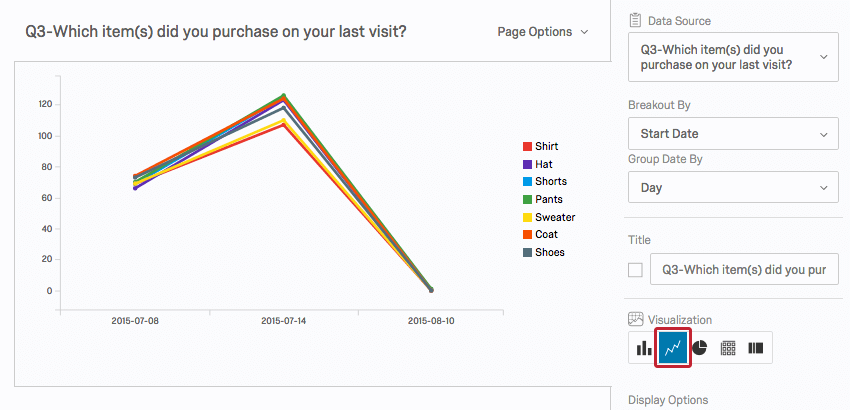
Task: Click the Sweater legend entry
Action: (x=554, y=217)
